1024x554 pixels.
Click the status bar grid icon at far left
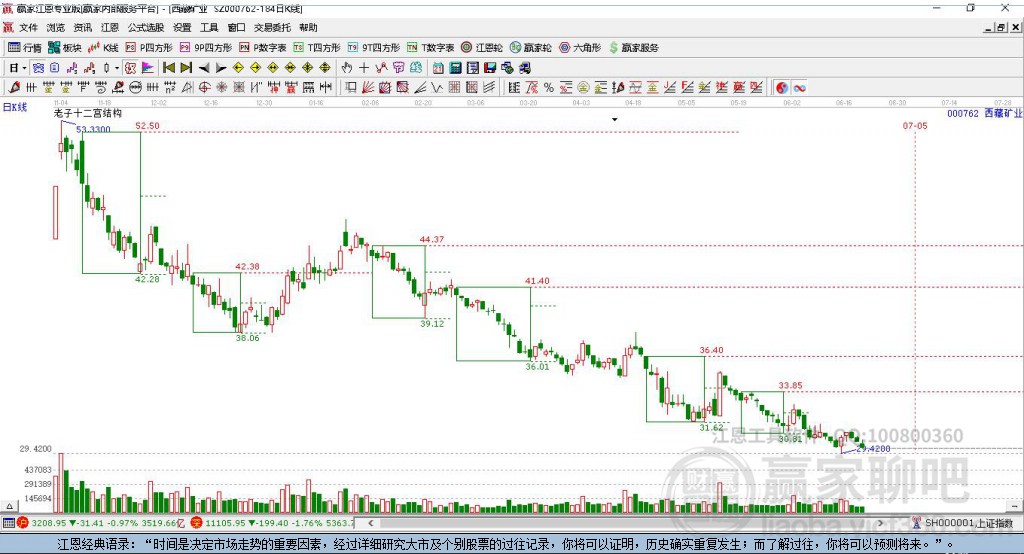8,523
